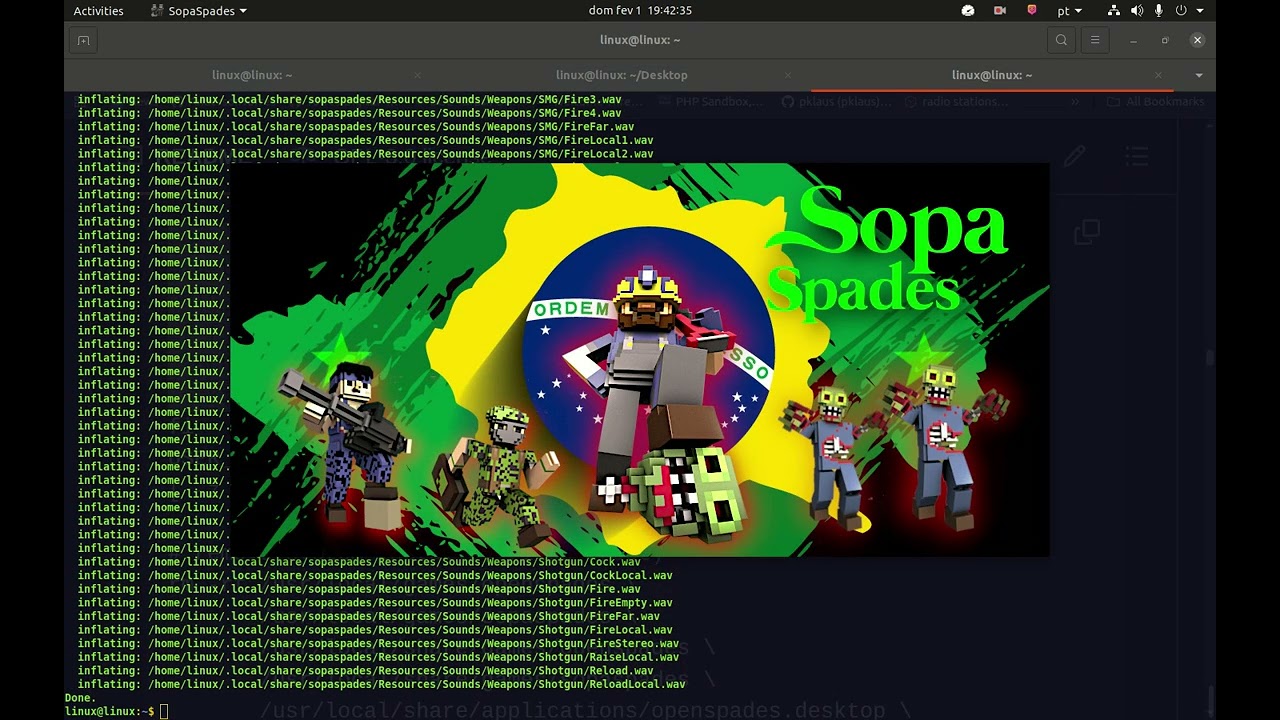The width and height of the screenshot is (1280, 720).
Task: Switch to the first linux@linux: ~ tab
Action: [252, 75]
